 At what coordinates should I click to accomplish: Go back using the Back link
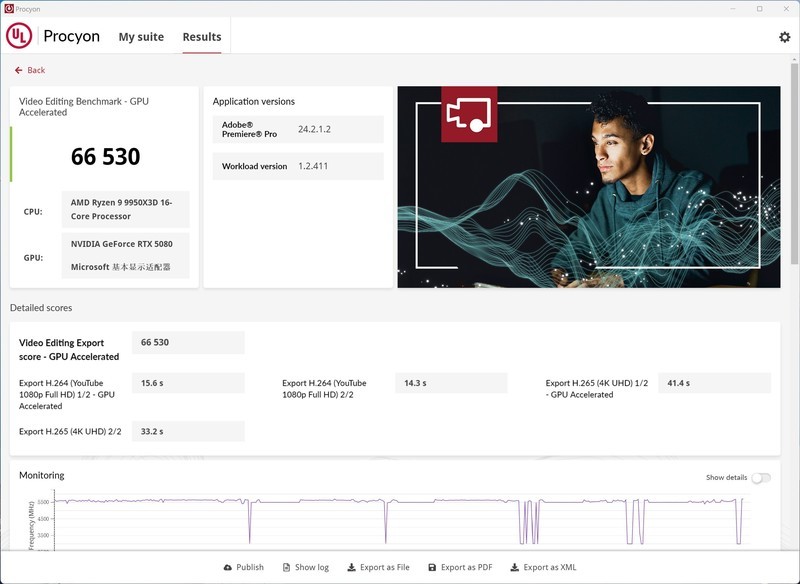click(x=32, y=70)
